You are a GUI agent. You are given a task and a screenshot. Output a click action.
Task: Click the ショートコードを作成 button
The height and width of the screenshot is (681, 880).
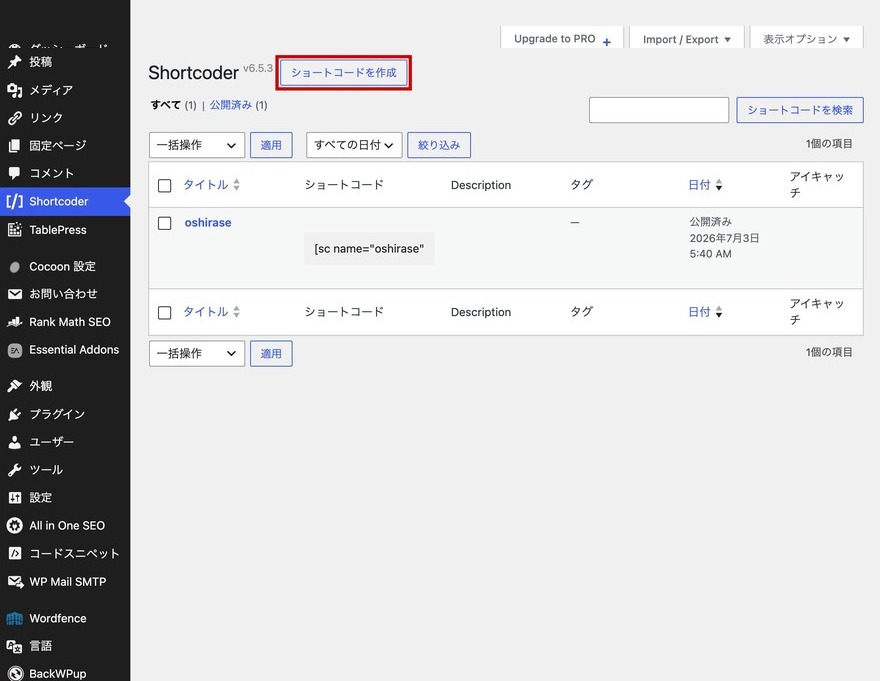343,72
